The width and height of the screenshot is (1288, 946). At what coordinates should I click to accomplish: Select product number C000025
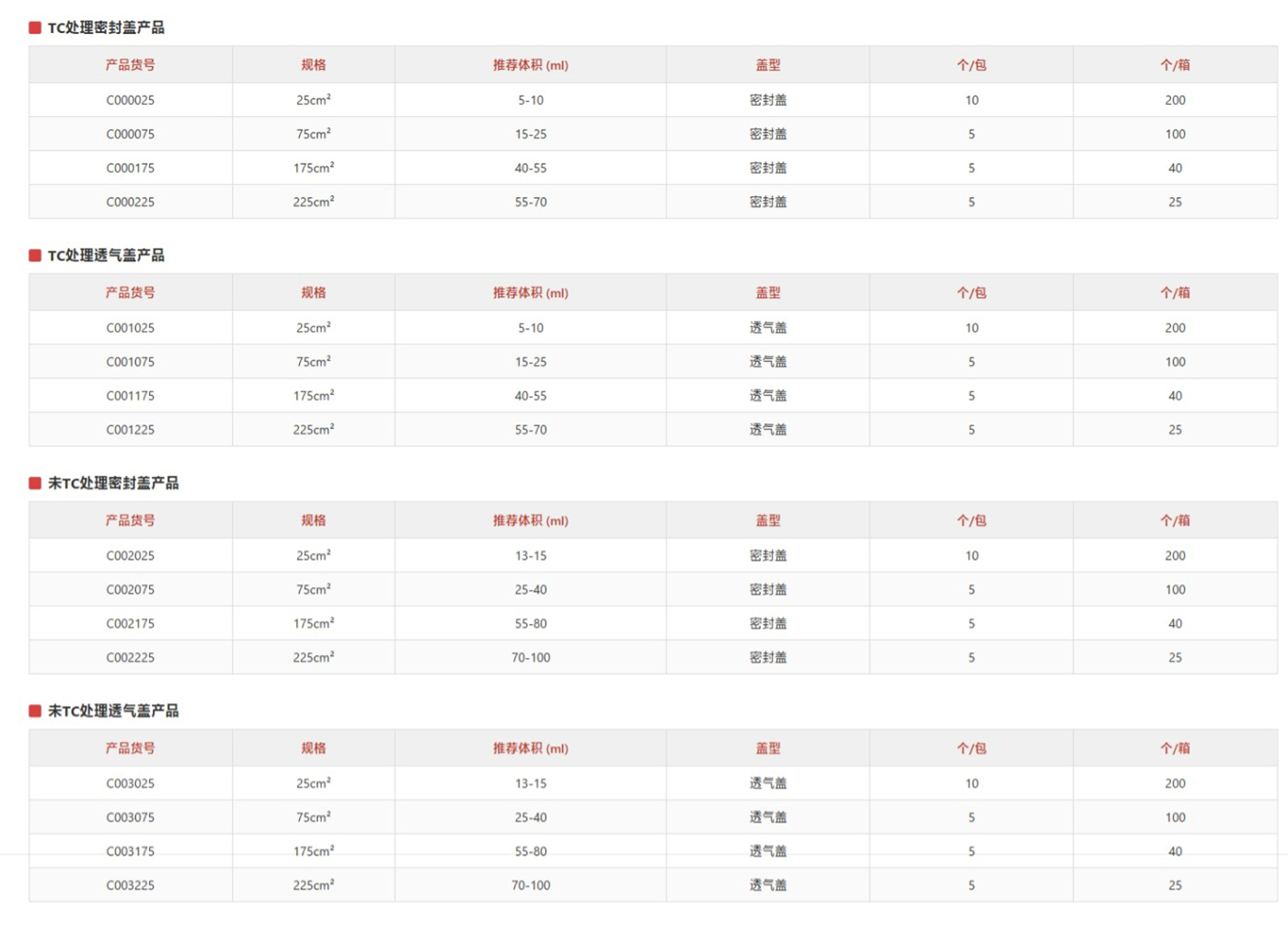131,100
